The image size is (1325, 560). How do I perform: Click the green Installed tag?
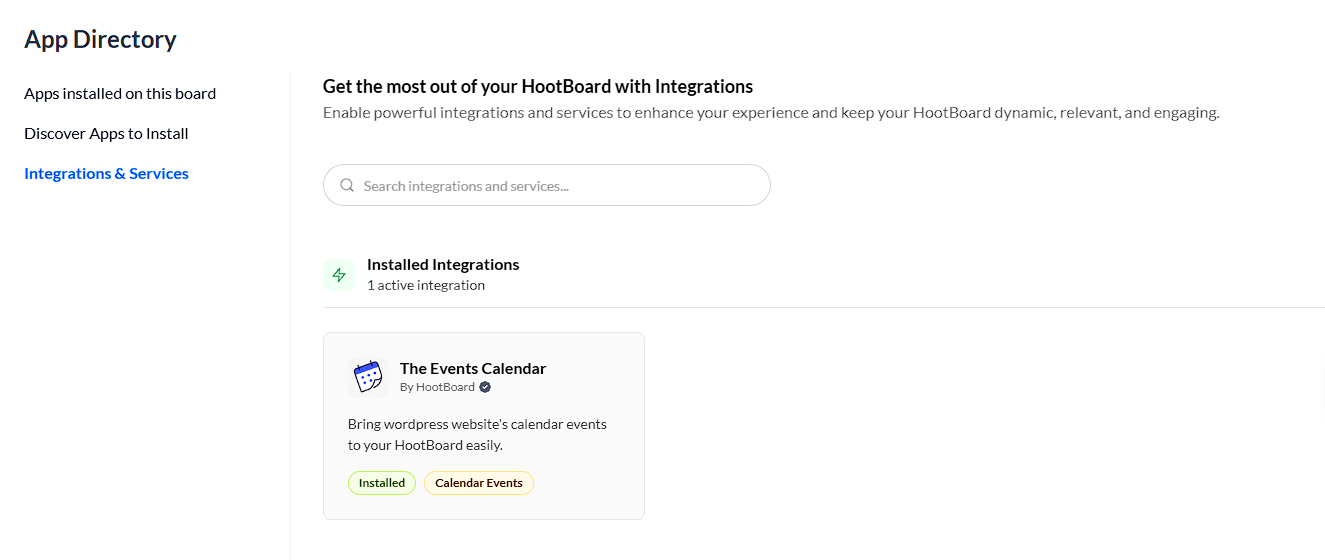tap(382, 483)
